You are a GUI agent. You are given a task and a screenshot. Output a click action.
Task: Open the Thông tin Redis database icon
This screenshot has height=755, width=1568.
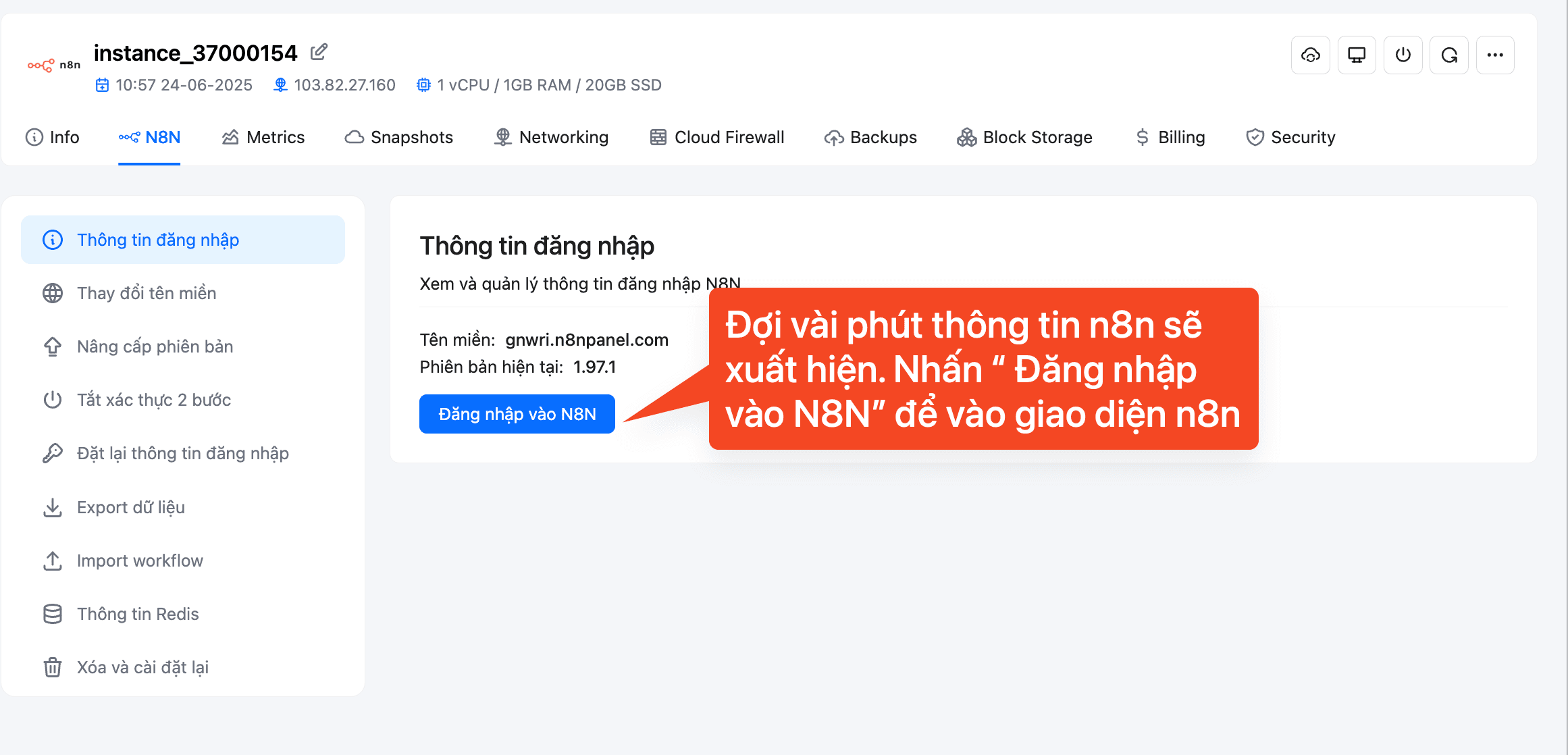[x=53, y=614]
